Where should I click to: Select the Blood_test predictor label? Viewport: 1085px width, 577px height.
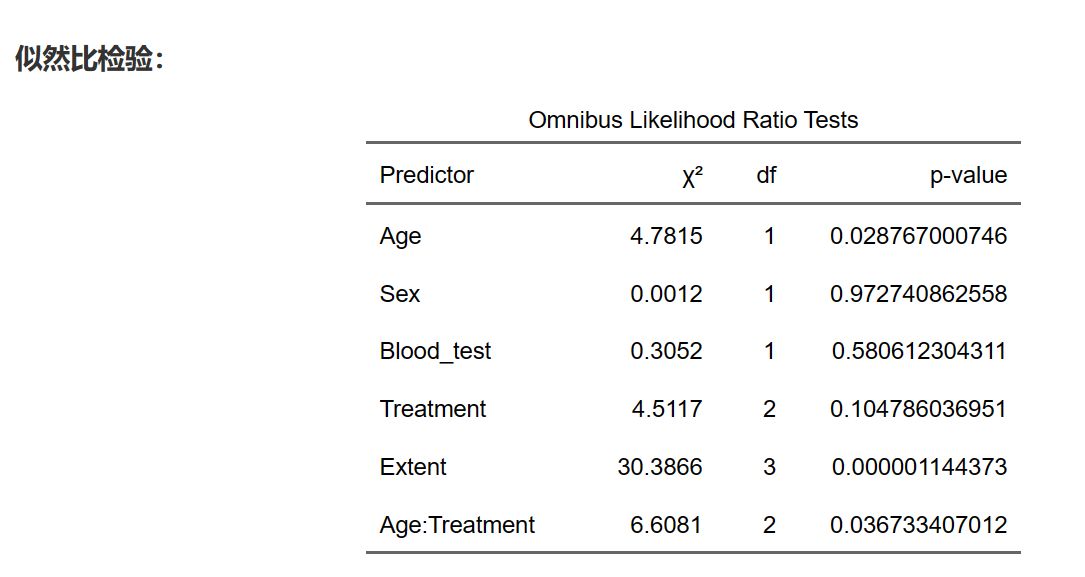tap(436, 352)
